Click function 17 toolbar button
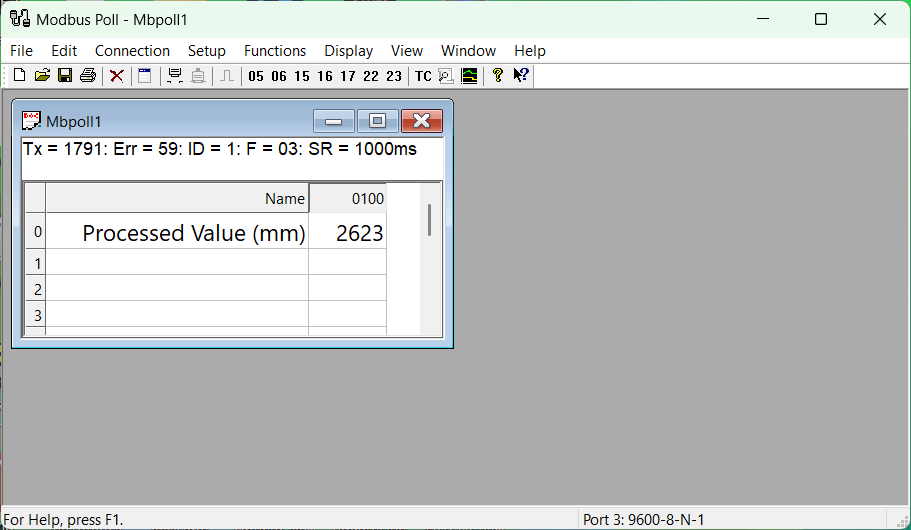The width and height of the screenshot is (911, 530). pos(347,76)
